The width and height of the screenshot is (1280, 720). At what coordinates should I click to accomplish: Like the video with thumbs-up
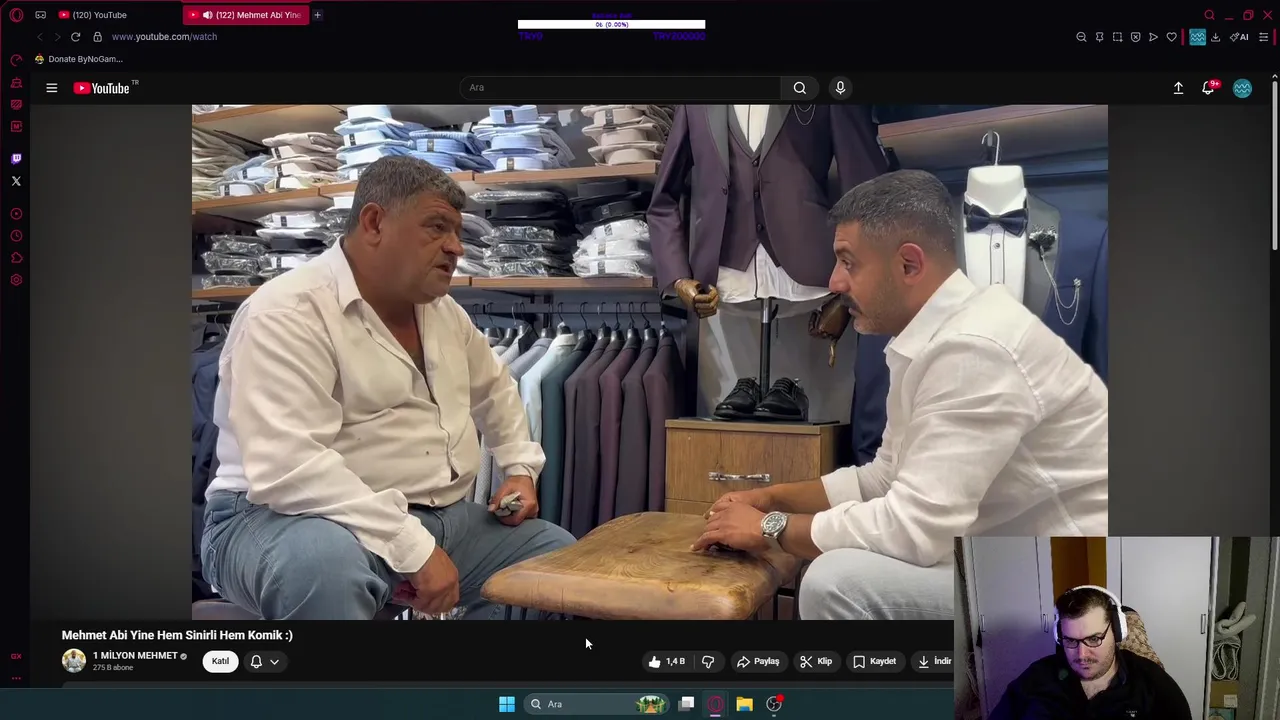(x=667, y=661)
